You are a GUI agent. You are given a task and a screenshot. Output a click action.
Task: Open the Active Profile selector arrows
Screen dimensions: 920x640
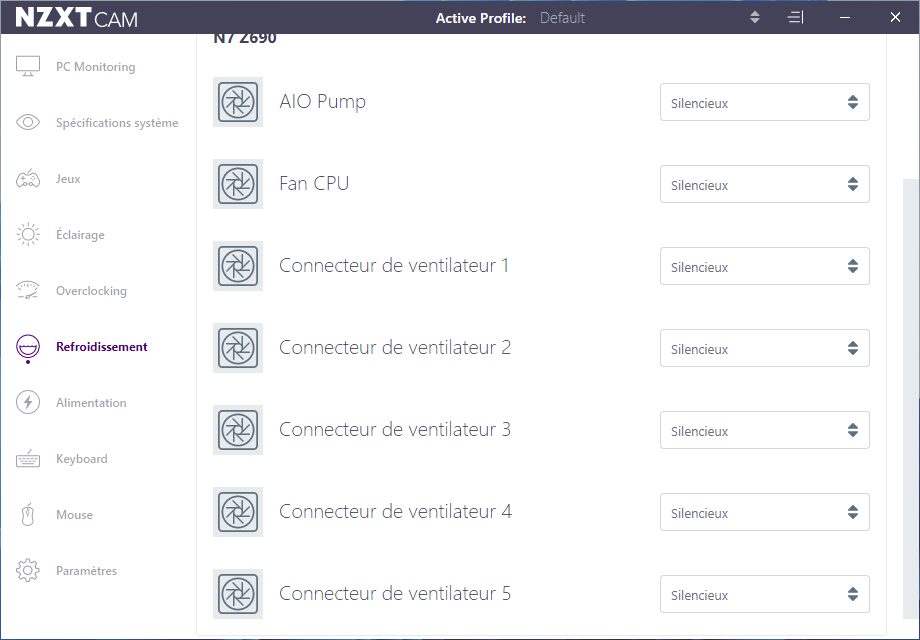[x=755, y=18]
